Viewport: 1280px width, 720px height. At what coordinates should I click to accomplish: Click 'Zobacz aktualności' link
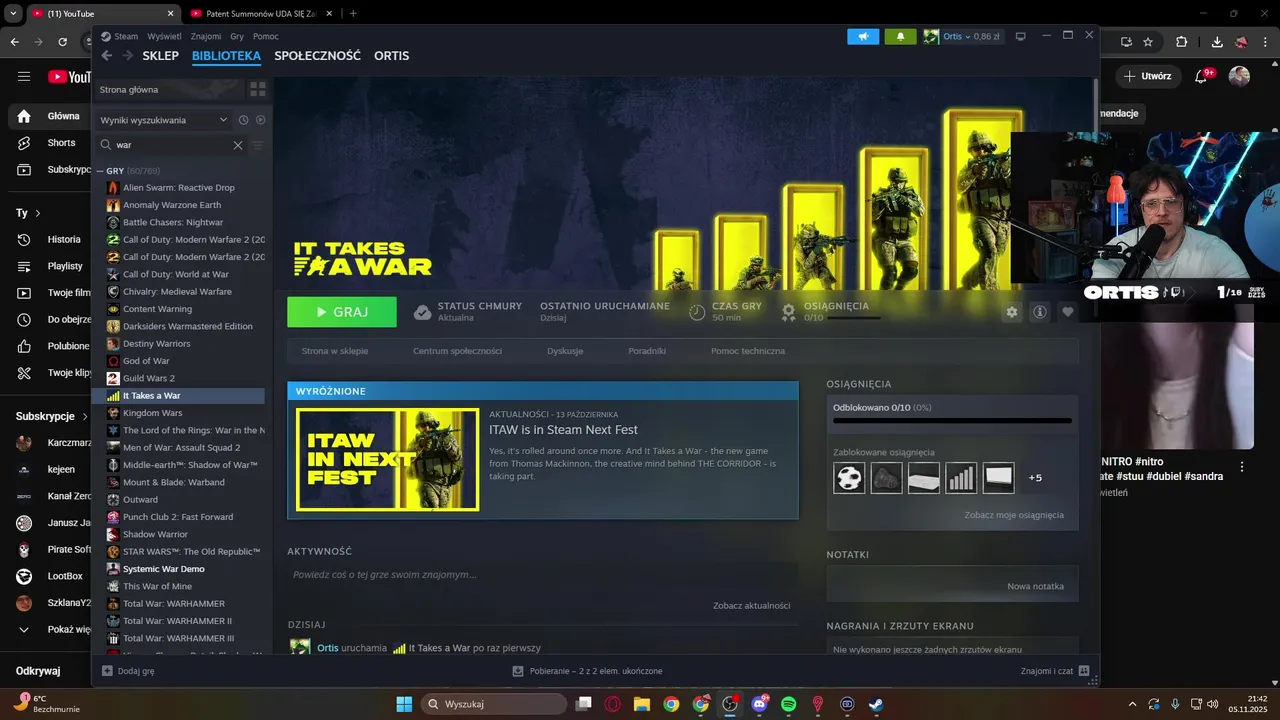pyautogui.click(x=751, y=605)
